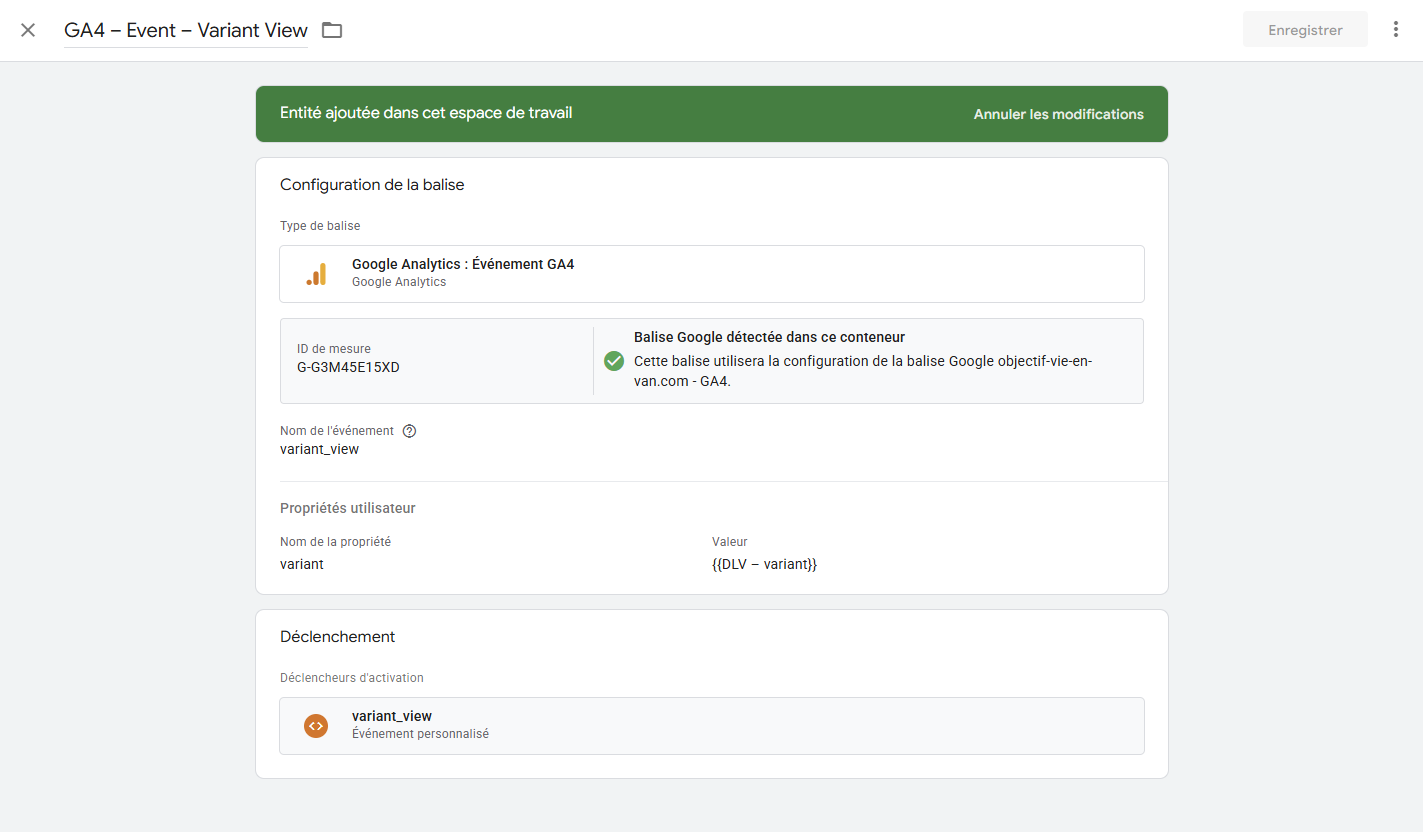Image resolution: width=1423 pixels, height=832 pixels.
Task: Open the three-dot more actions menu
Action: point(1396,30)
